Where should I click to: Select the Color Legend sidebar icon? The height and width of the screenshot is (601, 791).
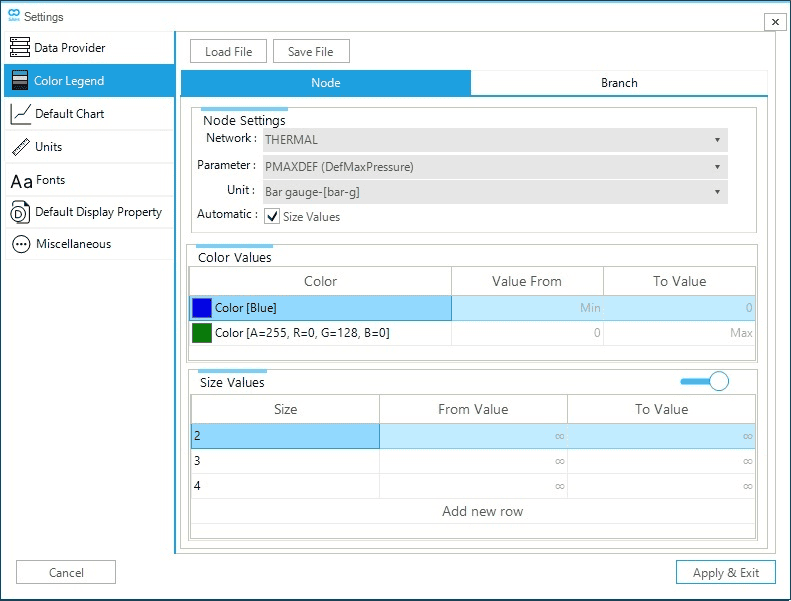pos(20,81)
